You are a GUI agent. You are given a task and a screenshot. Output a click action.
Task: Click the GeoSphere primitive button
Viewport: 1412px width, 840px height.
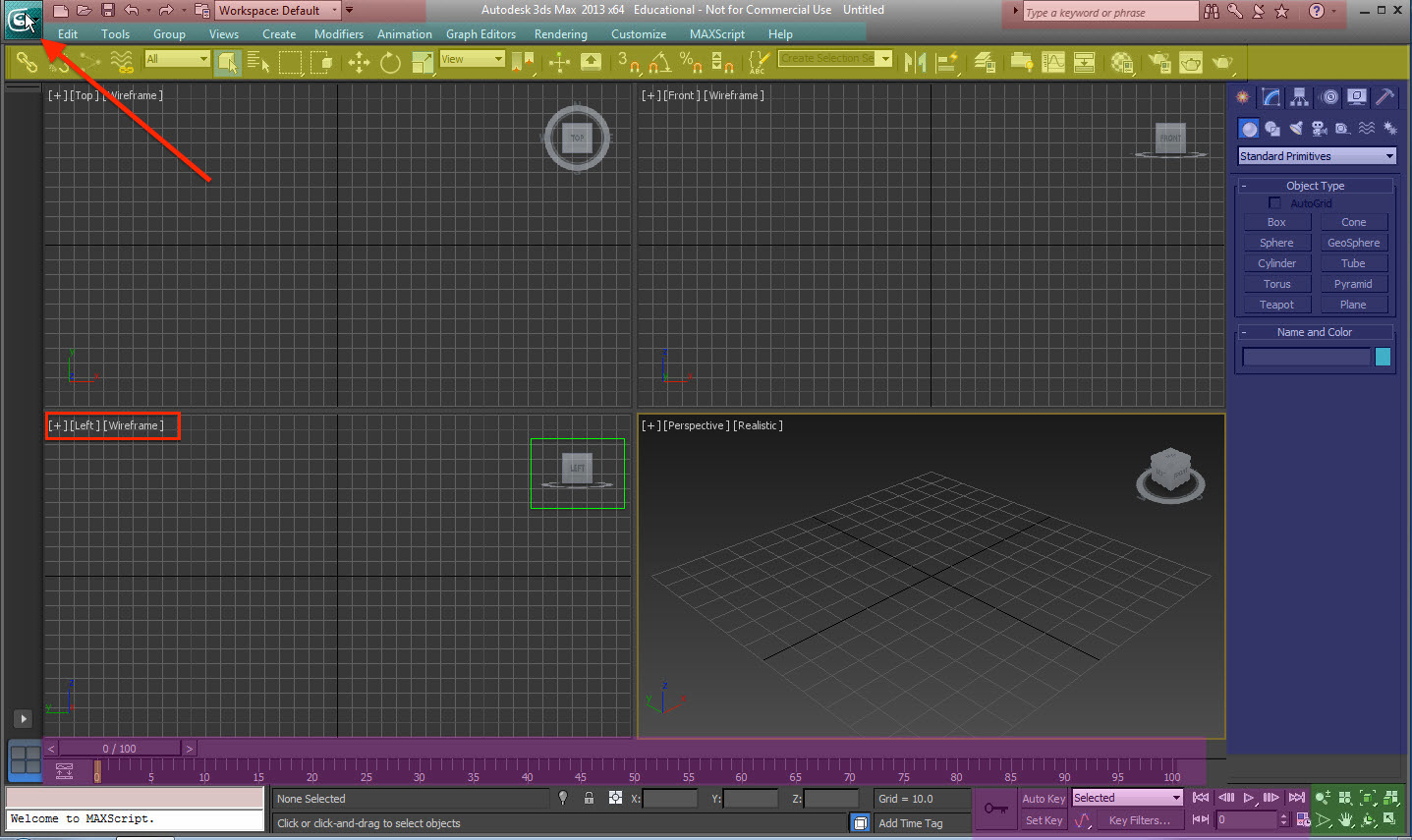[x=1353, y=243]
